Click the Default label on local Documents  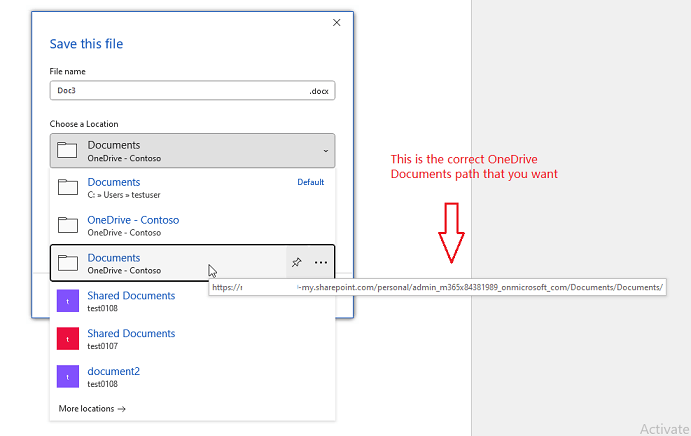(311, 182)
